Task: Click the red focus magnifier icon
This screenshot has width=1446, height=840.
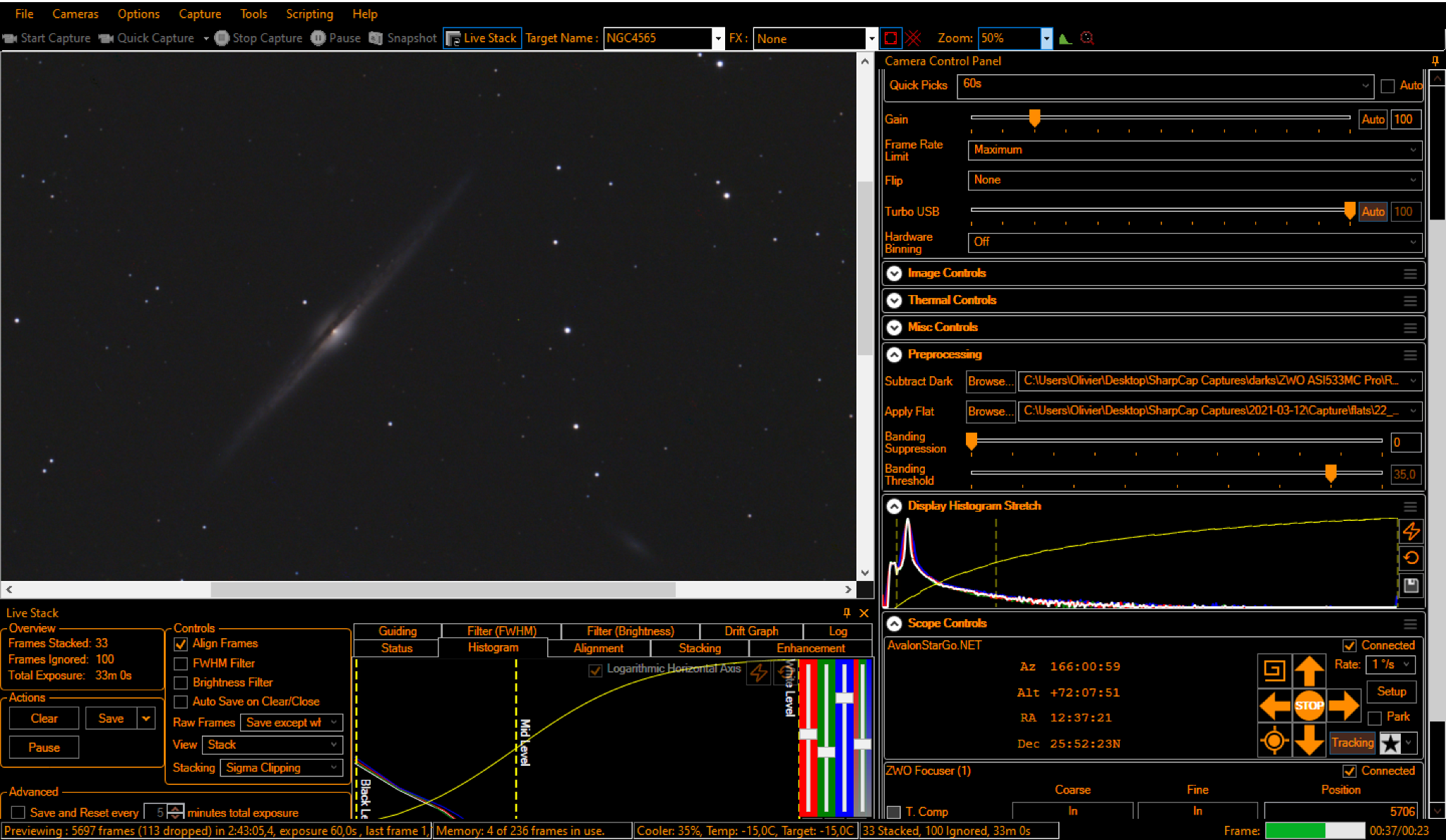Action: coord(1087,38)
